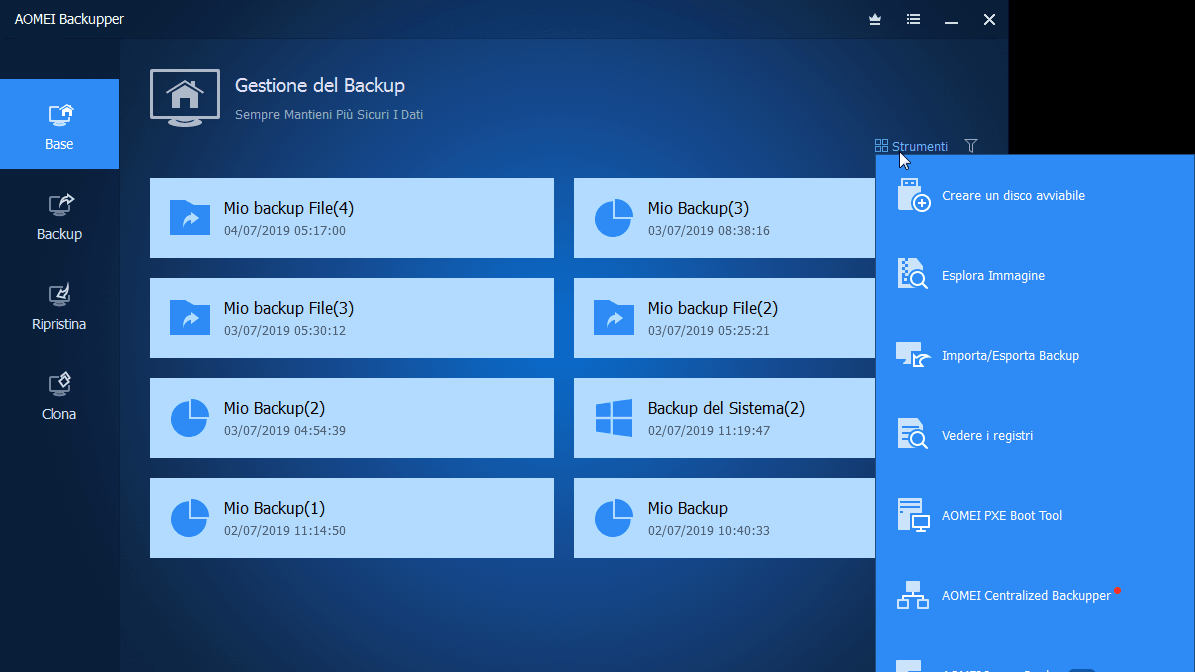Viewport: 1195px width, 672px height.
Task: Switch to the Backup sidebar tab
Action: pyautogui.click(x=59, y=216)
